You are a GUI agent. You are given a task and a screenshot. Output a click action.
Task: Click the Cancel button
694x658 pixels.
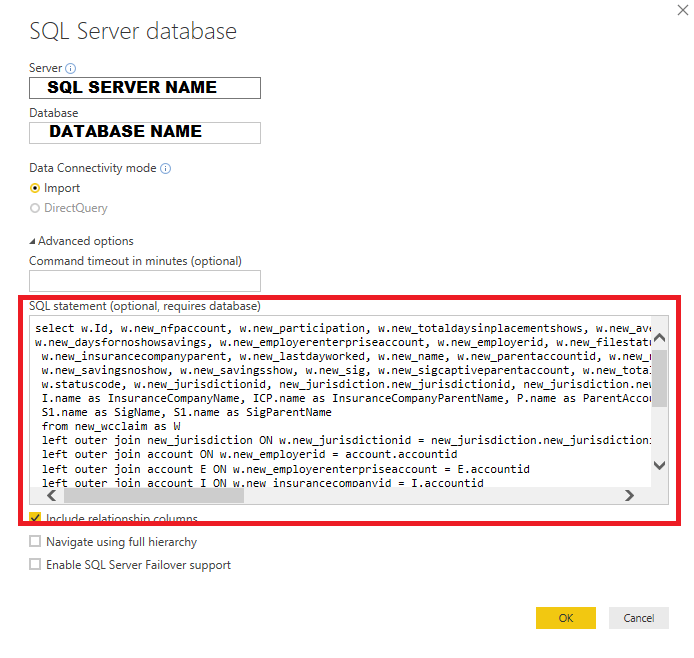(x=639, y=618)
